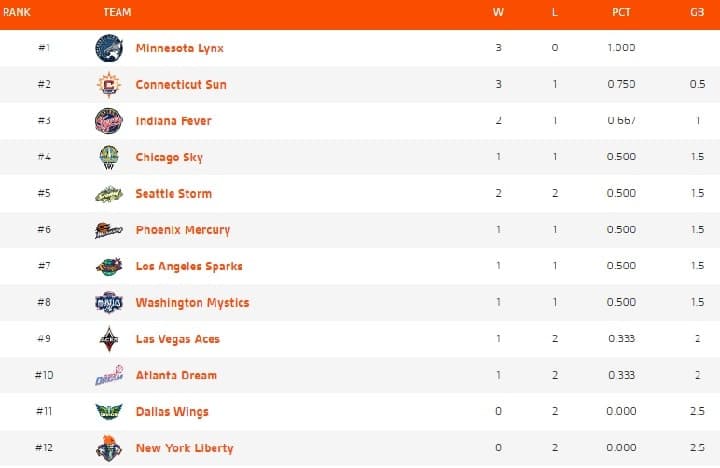Click the Las Vegas Aces logo
720x468 pixels.
coord(108,339)
